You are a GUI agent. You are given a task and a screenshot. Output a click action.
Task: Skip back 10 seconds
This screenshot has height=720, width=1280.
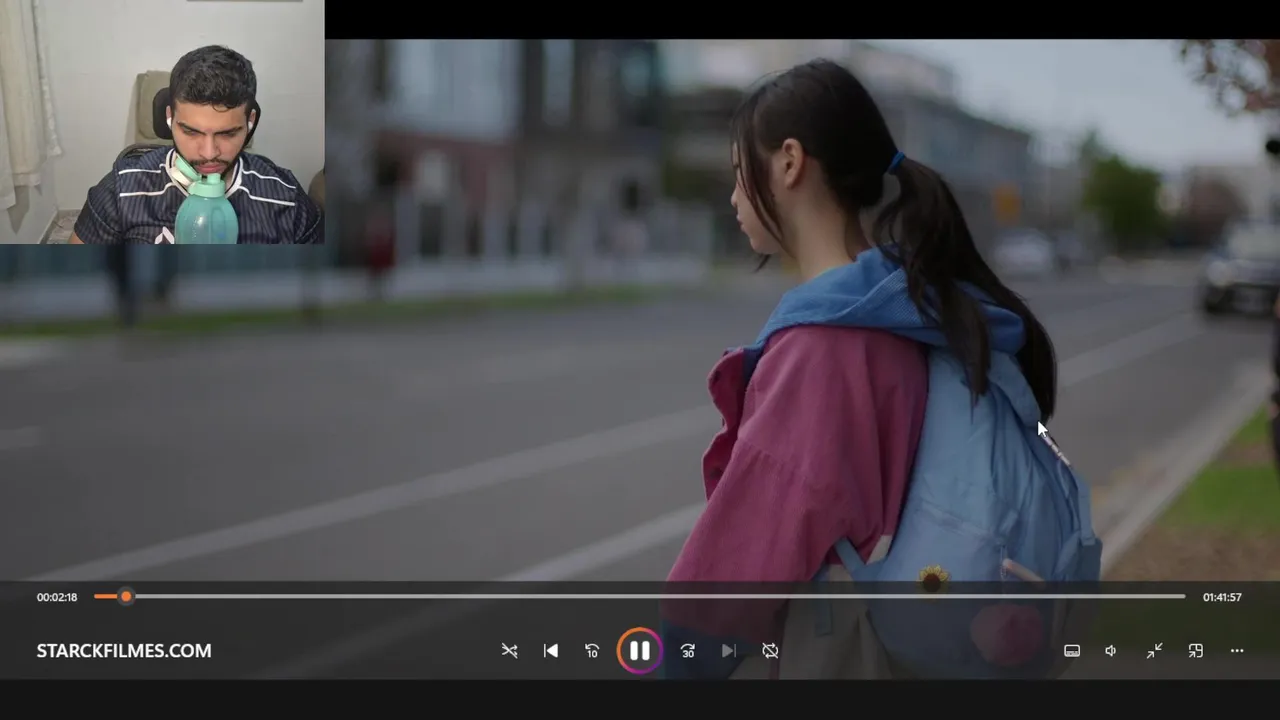pos(592,651)
